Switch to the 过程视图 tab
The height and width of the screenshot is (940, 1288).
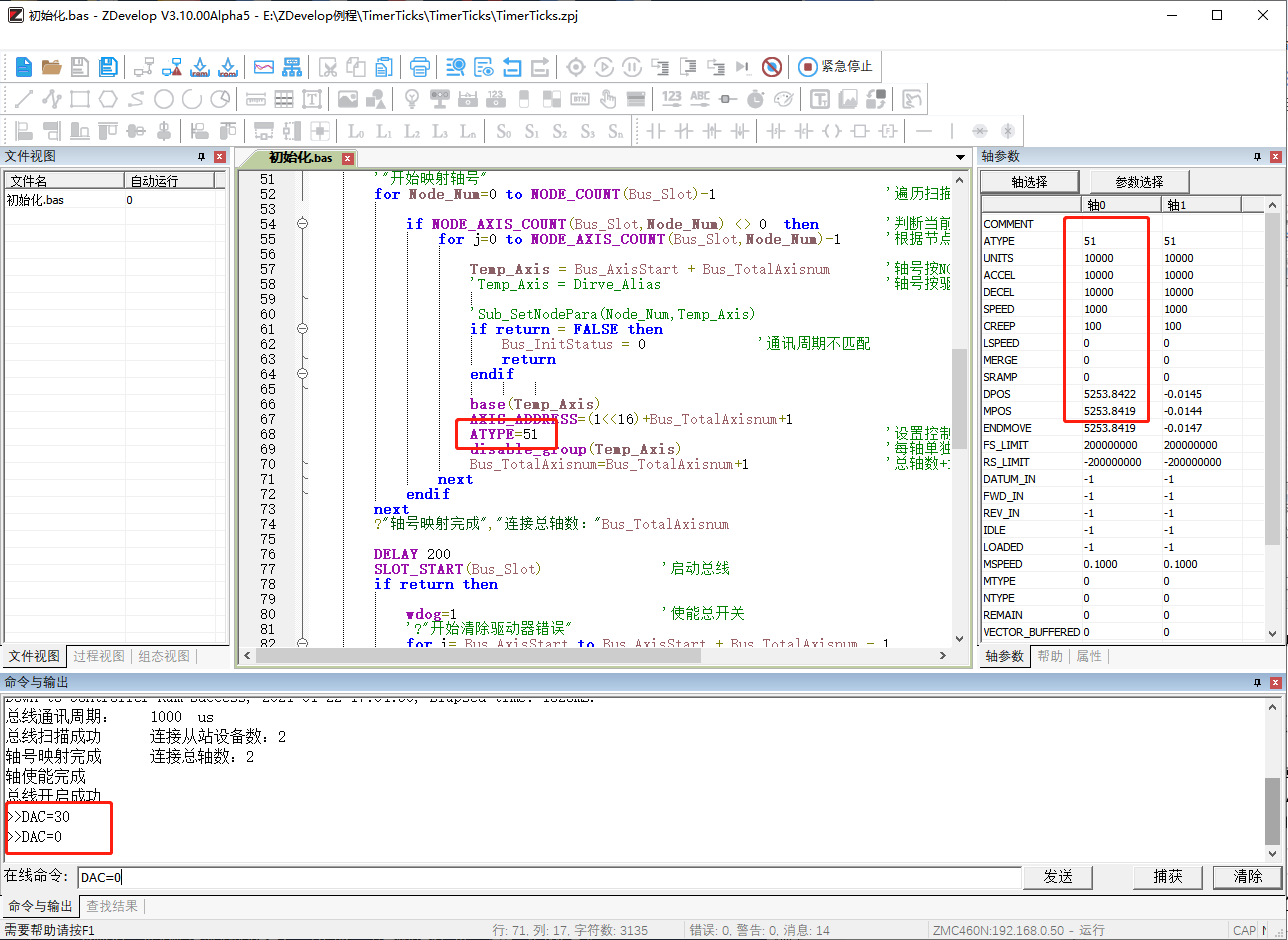pyautogui.click(x=99, y=656)
